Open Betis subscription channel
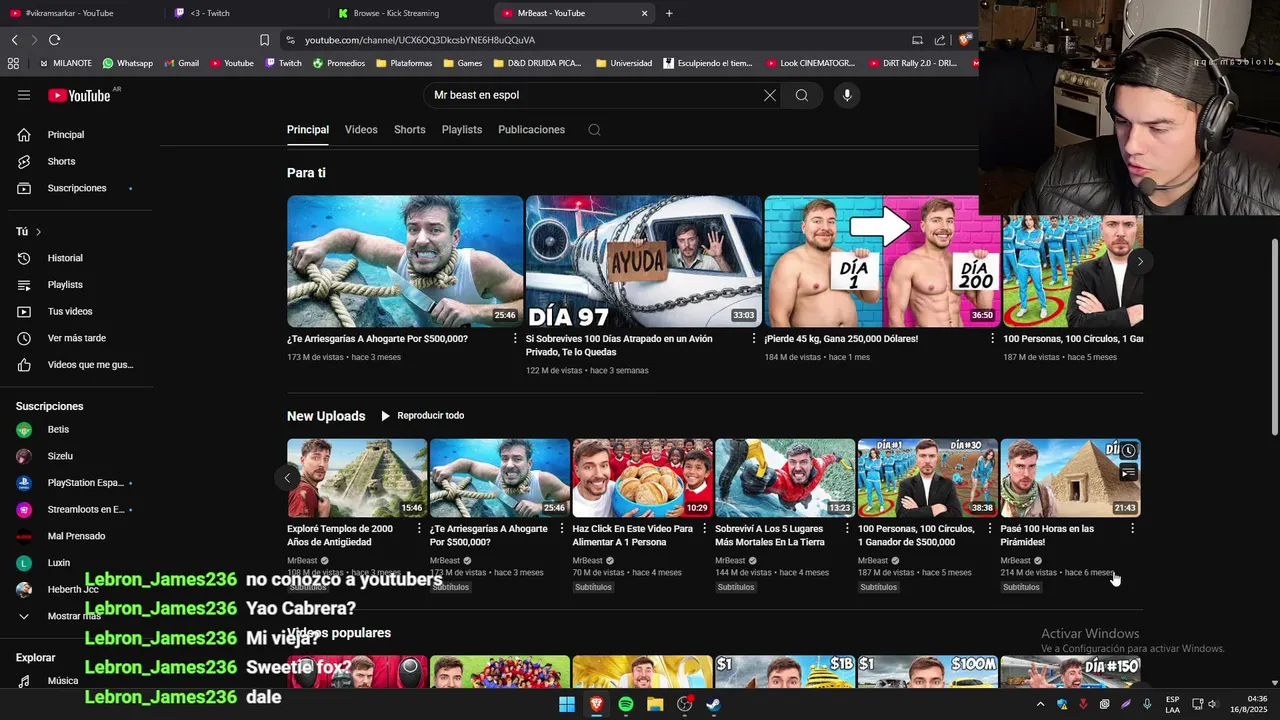This screenshot has width=1280, height=720. pos(80,429)
